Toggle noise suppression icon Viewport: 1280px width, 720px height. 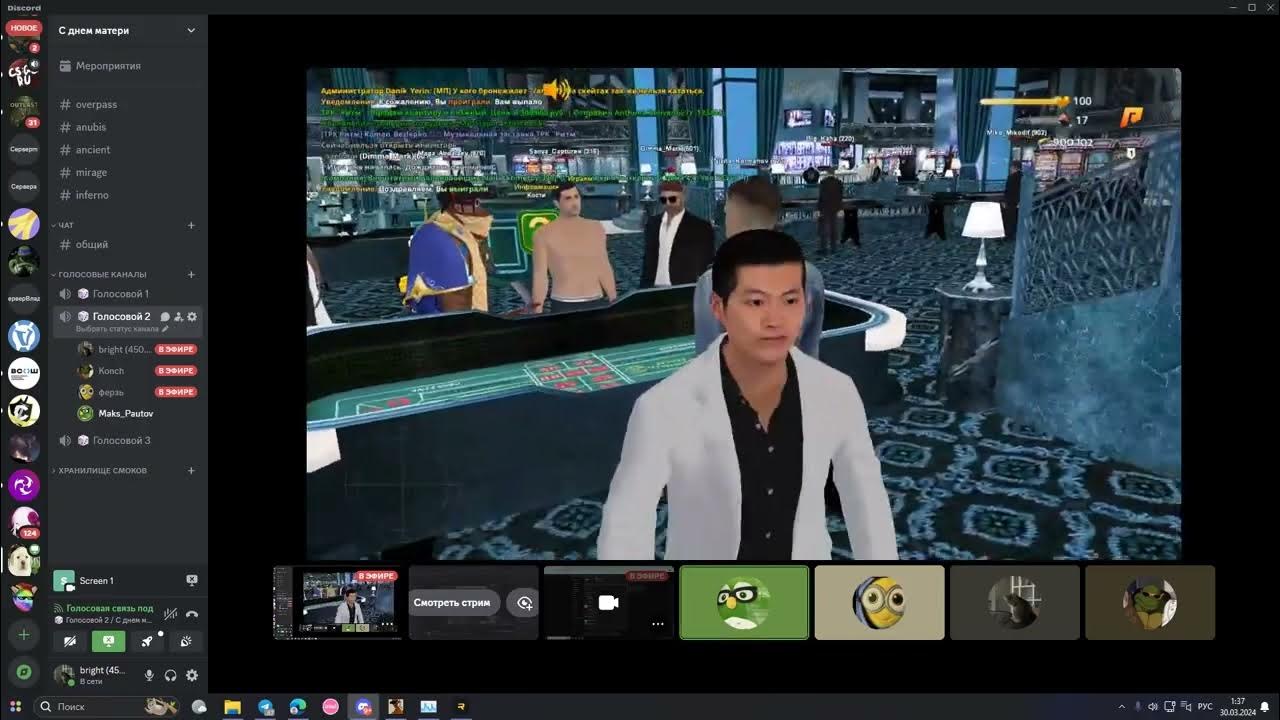click(171, 613)
